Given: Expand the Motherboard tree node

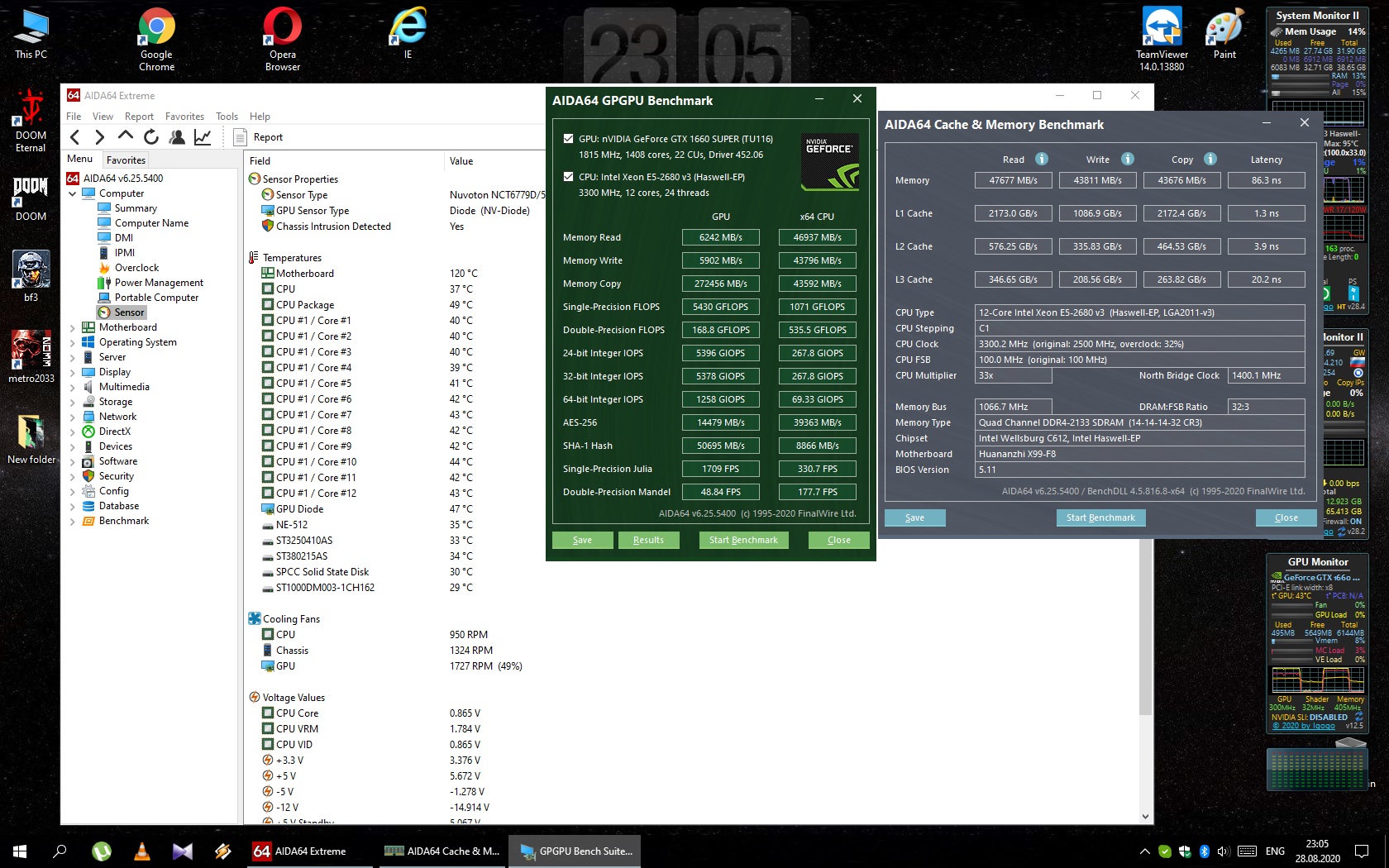Looking at the screenshot, I should 72,327.
